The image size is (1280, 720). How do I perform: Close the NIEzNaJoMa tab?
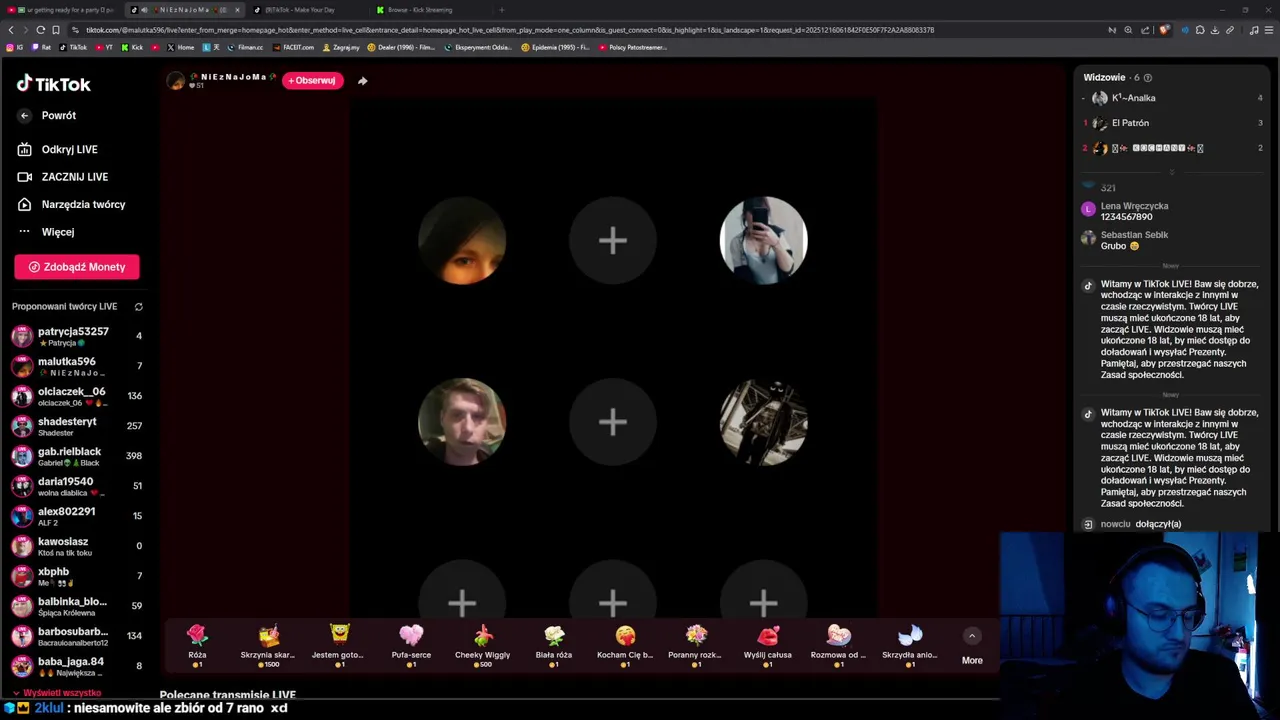pyautogui.click(x=237, y=10)
